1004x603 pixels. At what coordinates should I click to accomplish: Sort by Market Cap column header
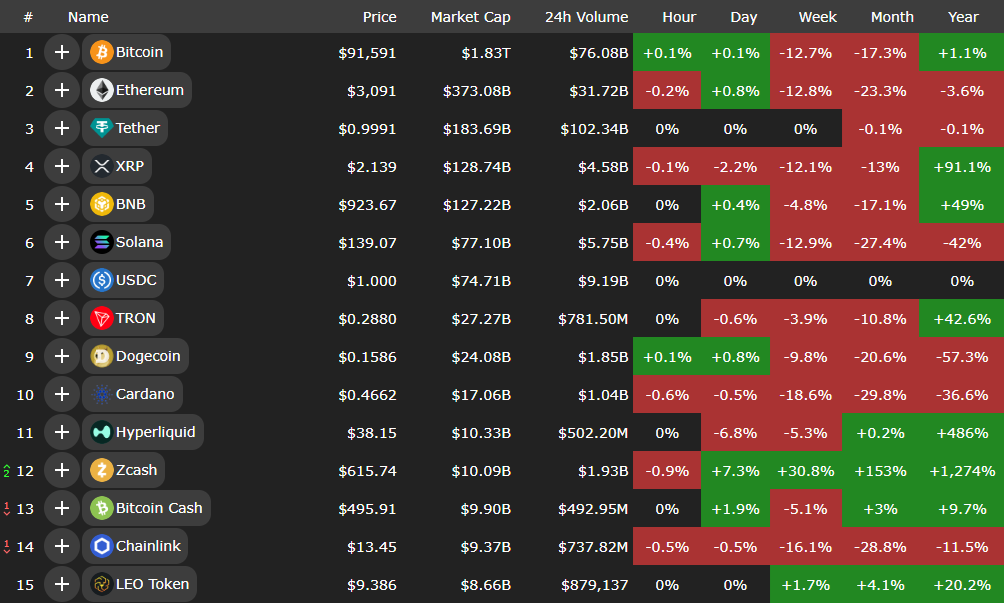470,17
